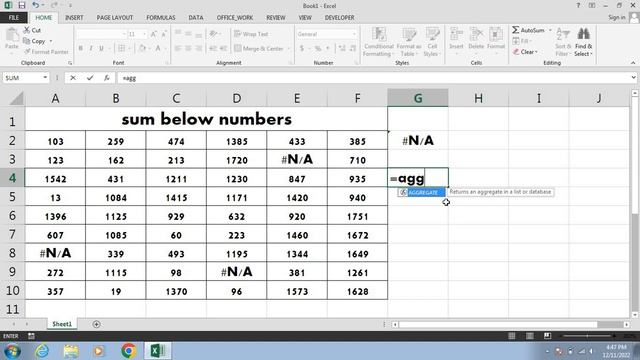Open the AutoSum dropdown arrow
Screen dimensions: 640x360
tap(550, 30)
